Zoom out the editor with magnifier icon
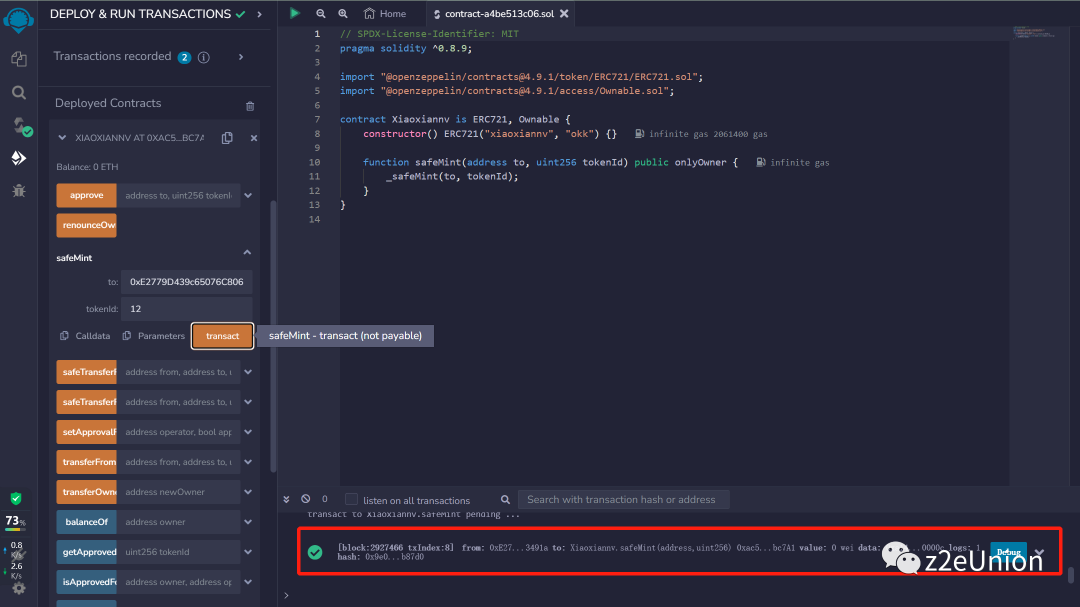Image resolution: width=1080 pixels, height=607 pixels. coord(321,13)
